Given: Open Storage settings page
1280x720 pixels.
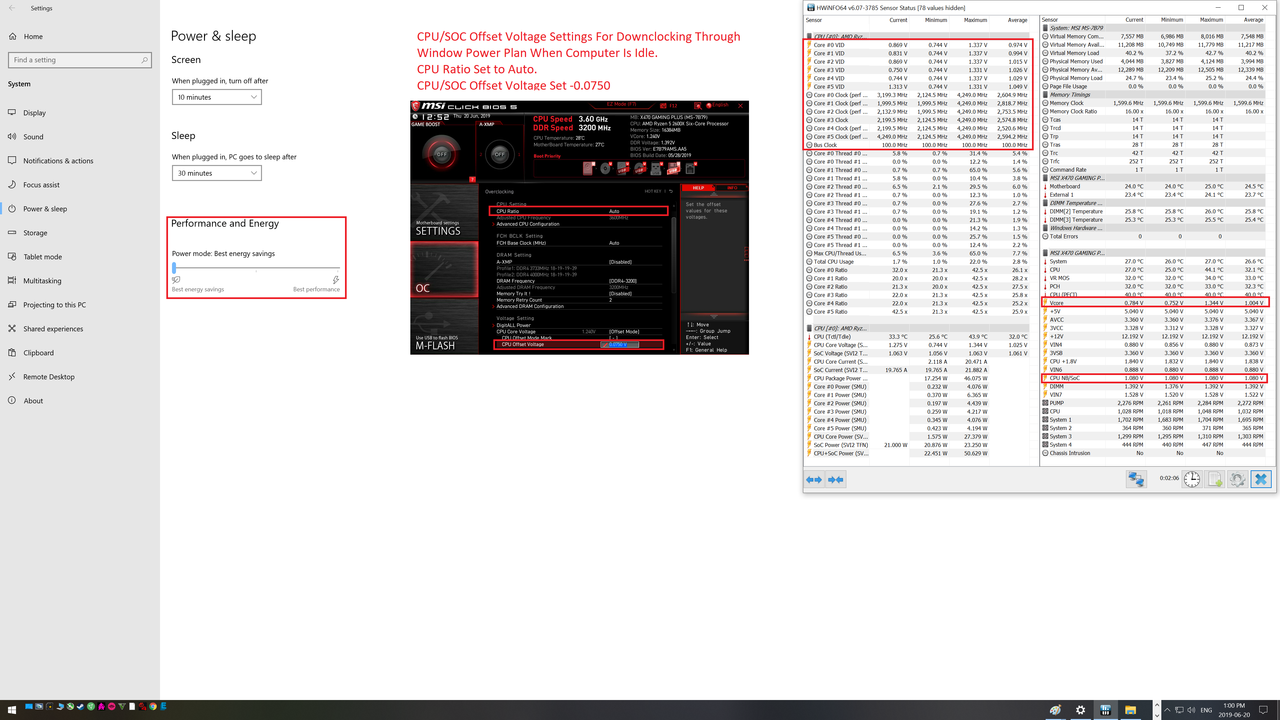Looking at the screenshot, I should (x=35, y=233).
